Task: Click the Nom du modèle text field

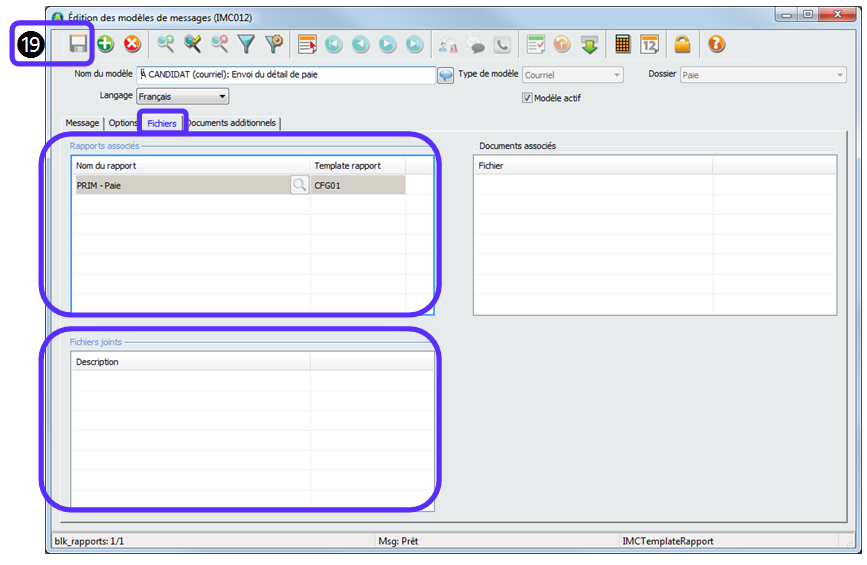Action: [285, 75]
